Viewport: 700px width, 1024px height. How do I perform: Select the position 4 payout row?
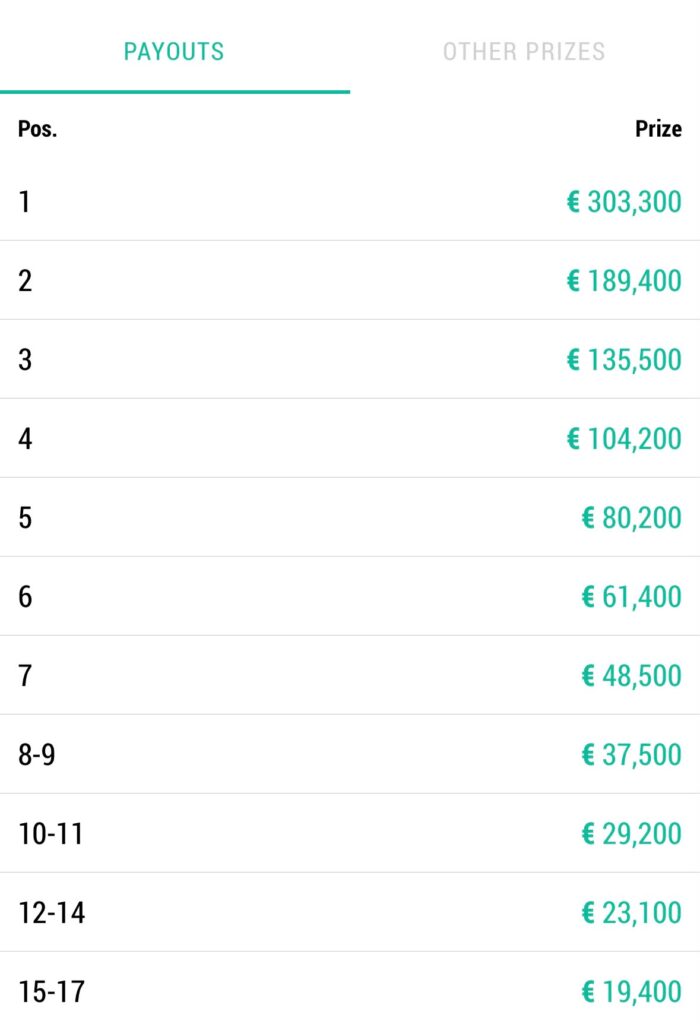click(x=350, y=438)
